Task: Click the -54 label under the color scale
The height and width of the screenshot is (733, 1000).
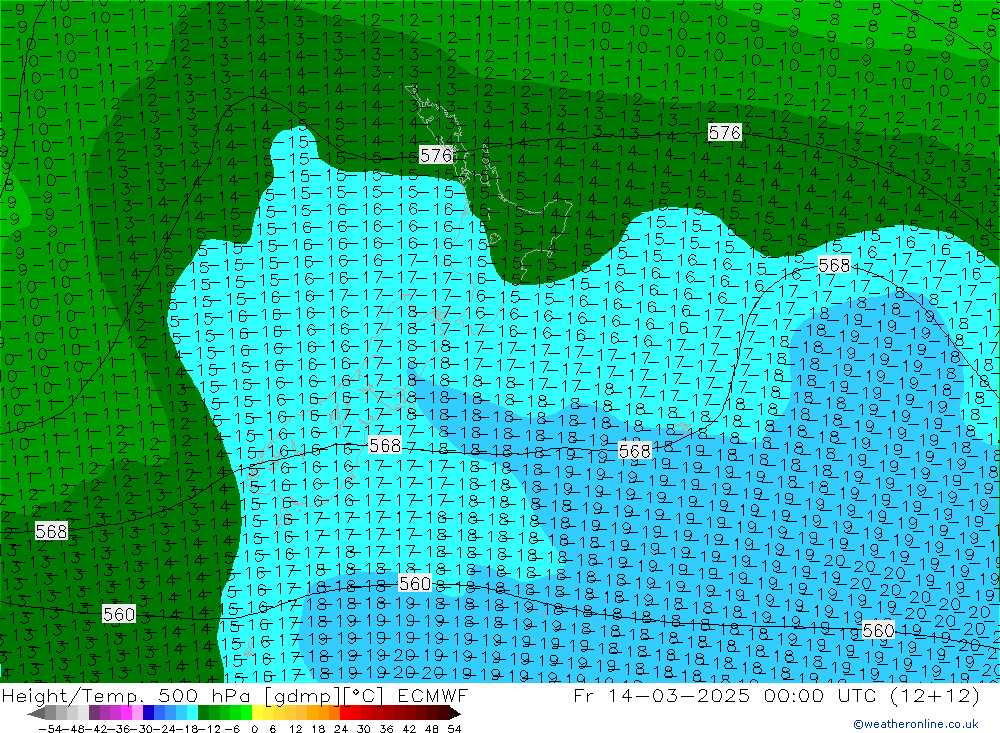Action: 50,728
